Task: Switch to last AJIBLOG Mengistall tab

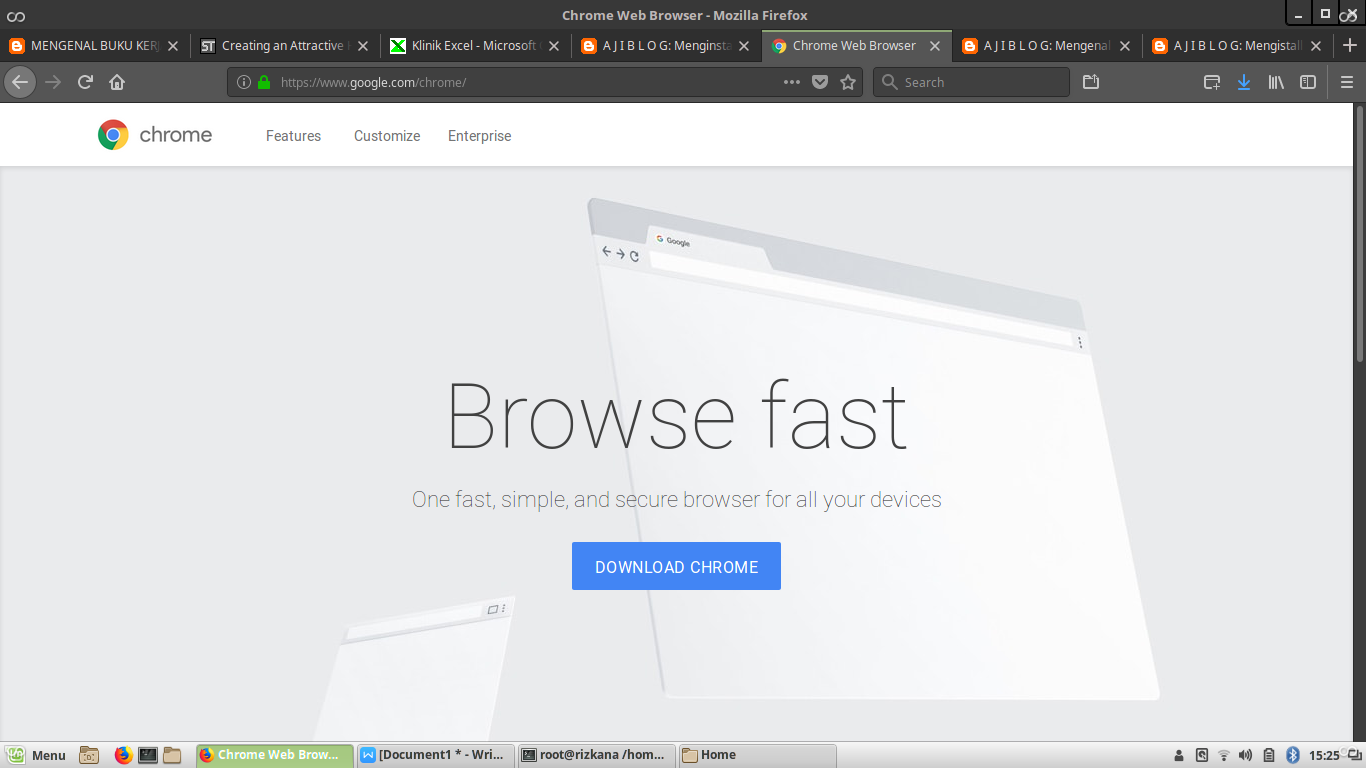Action: tap(1237, 46)
